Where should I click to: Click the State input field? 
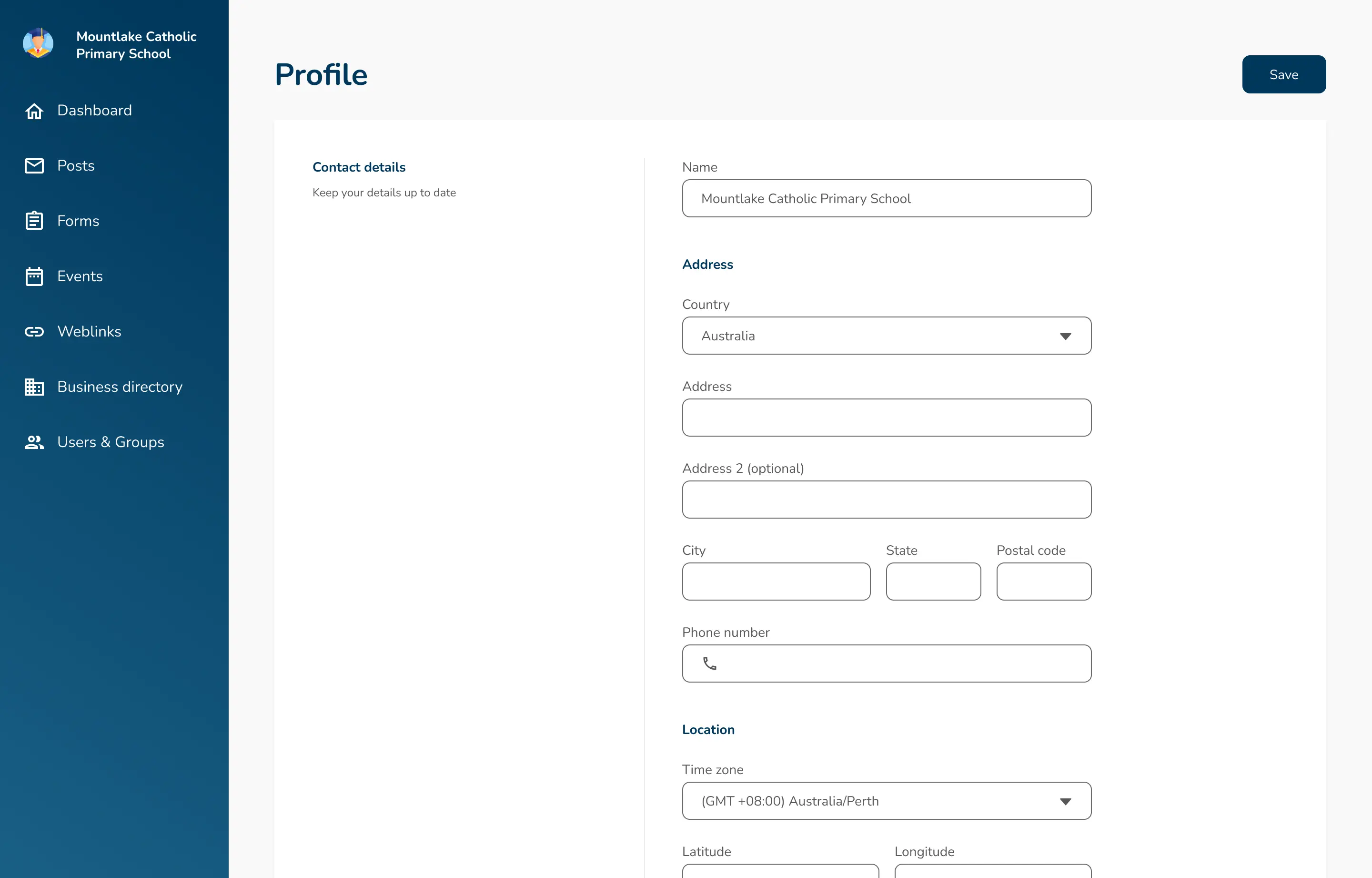(x=933, y=581)
